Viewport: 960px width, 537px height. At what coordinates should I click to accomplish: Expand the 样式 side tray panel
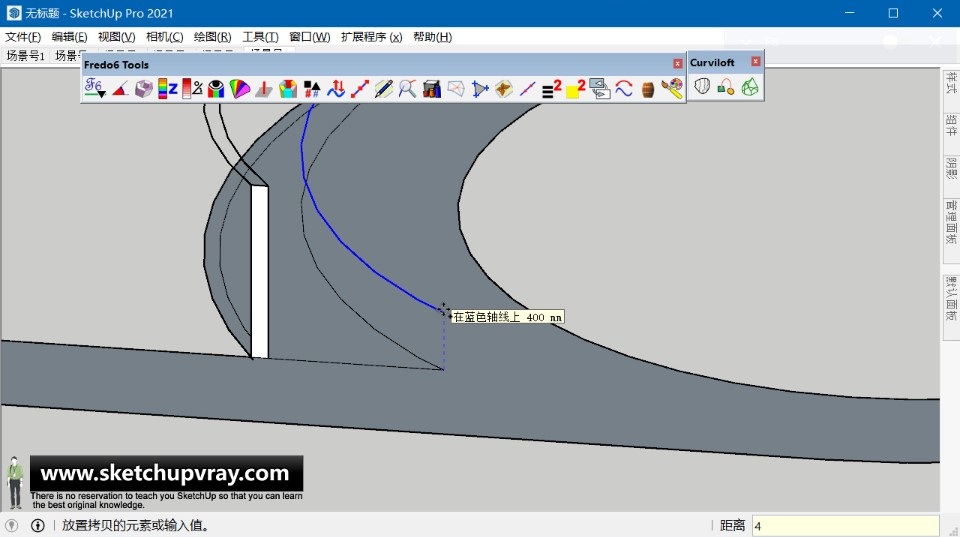[x=951, y=83]
